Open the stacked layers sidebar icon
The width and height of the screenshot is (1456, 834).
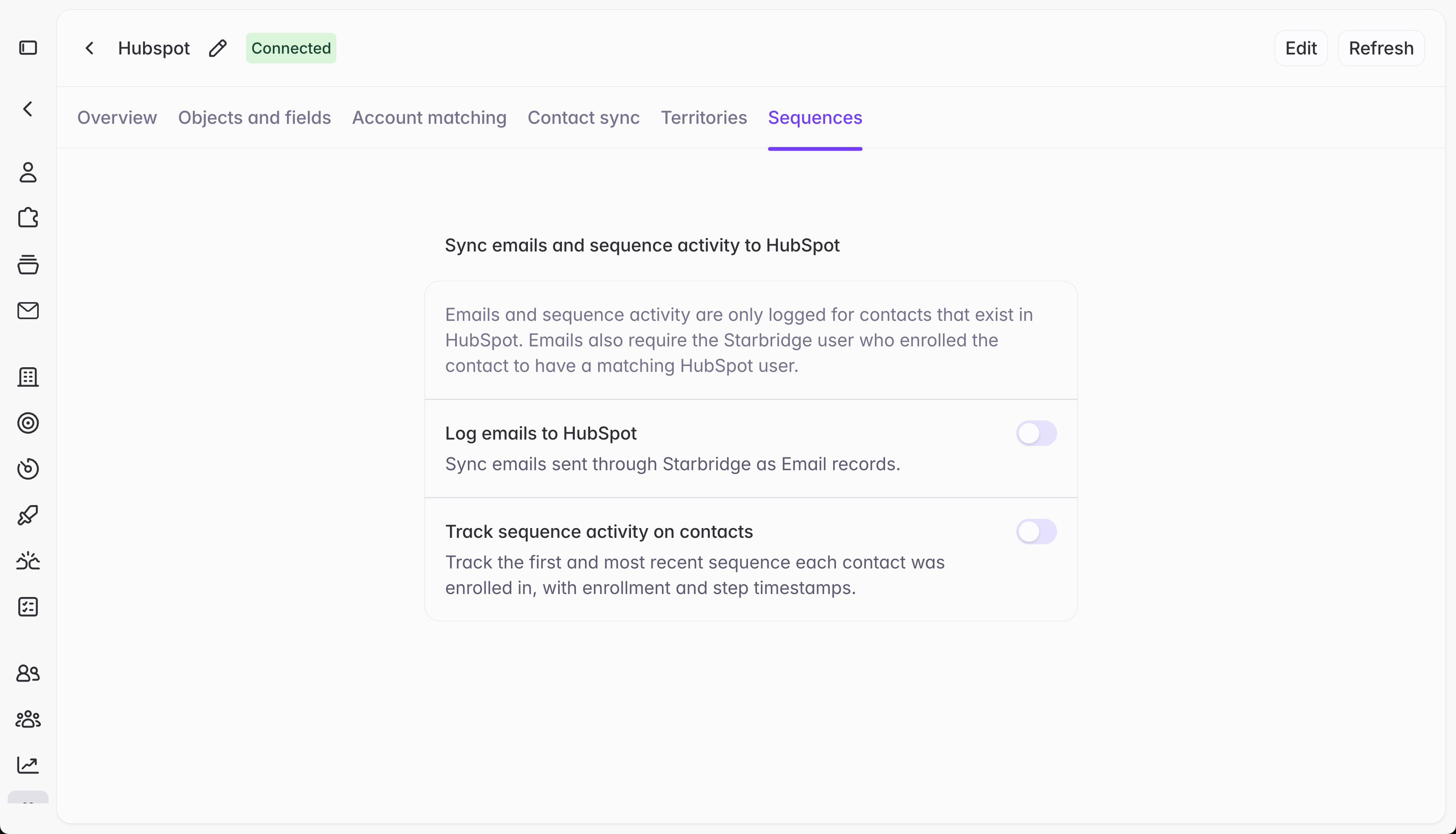(28, 264)
